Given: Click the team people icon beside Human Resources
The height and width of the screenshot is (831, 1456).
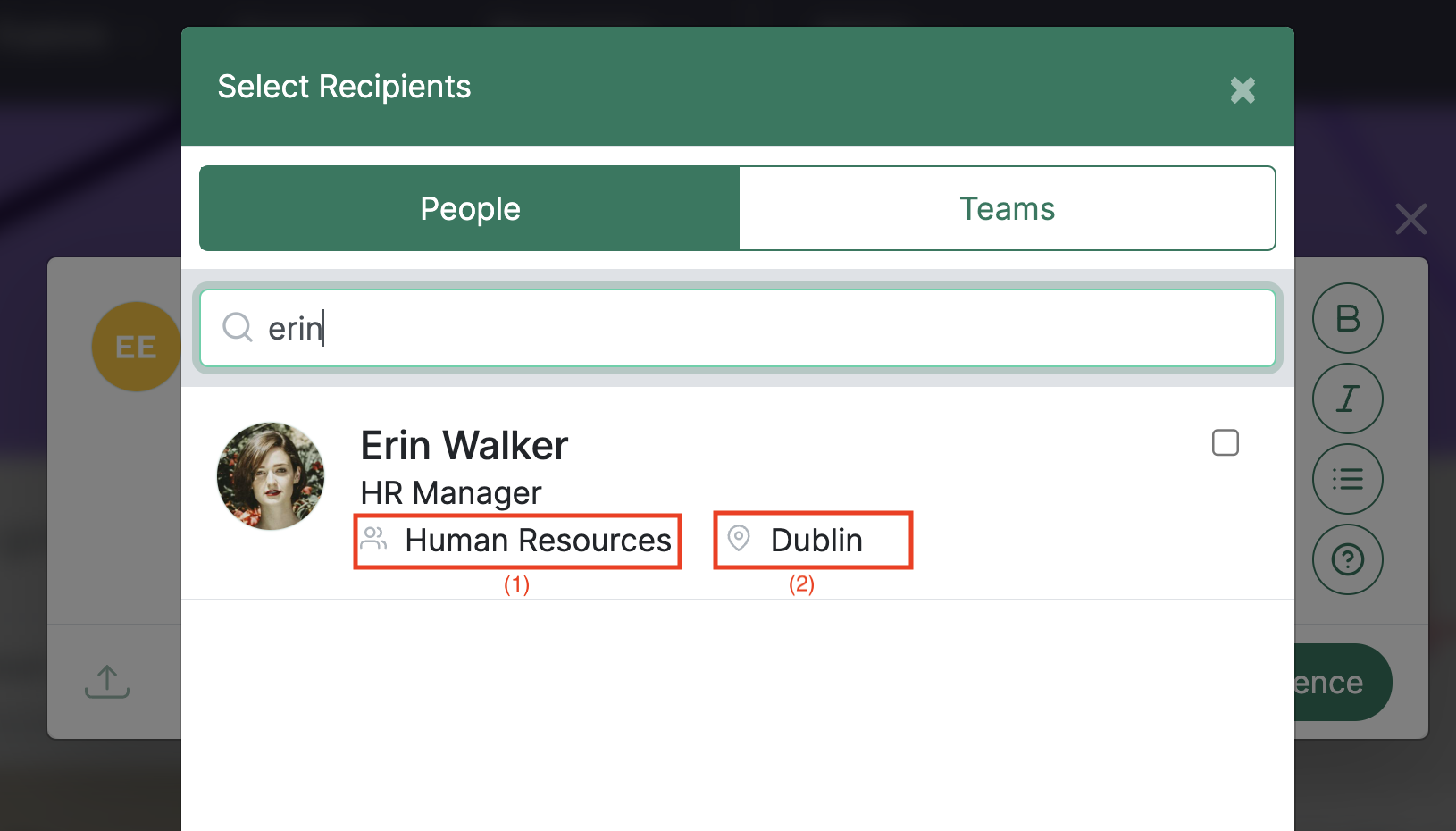Looking at the screenshot, I should [374, 538].
